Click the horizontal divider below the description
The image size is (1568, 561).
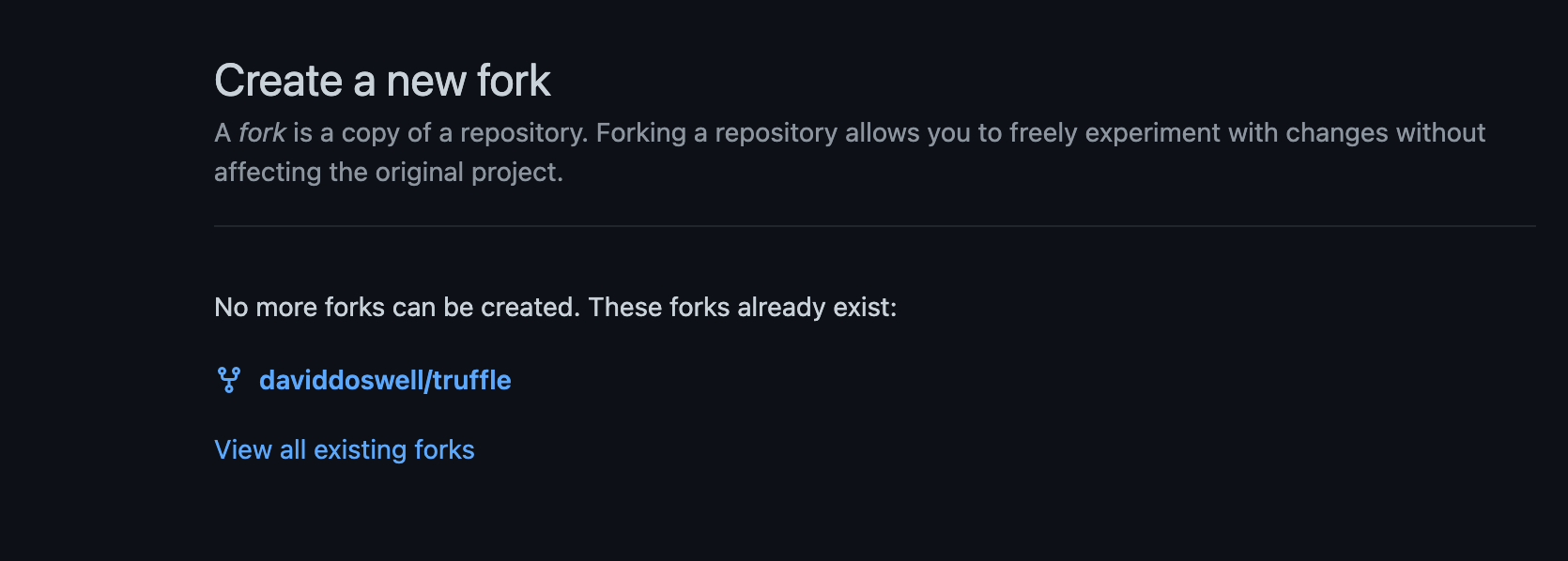[873, 226]
